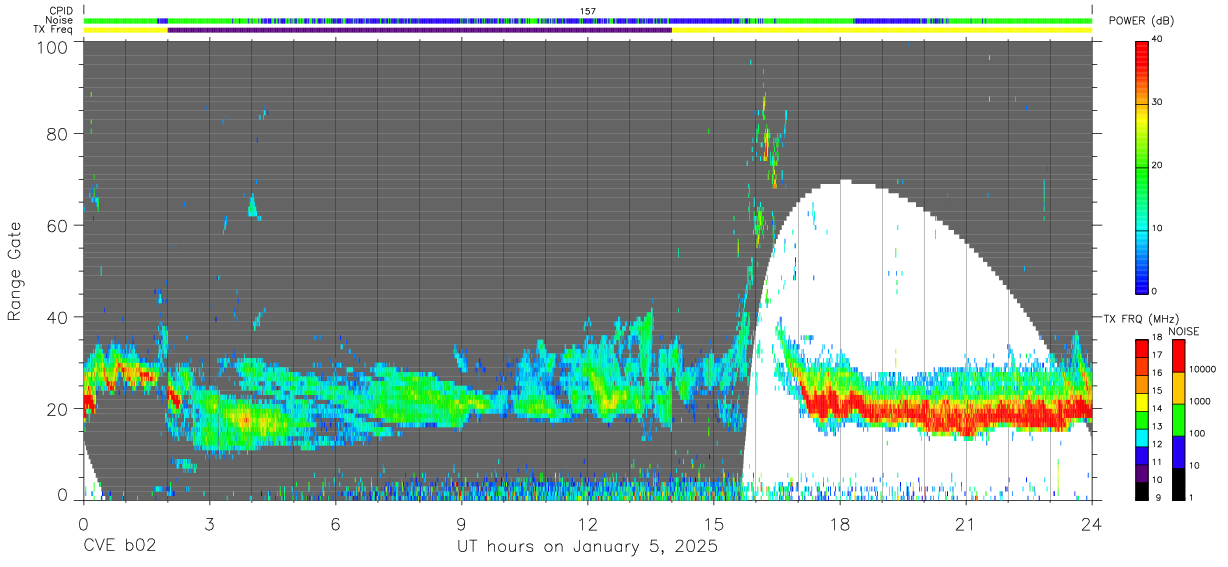
Task: Click x-axis tick label 15
Action: tap(713, 523)
